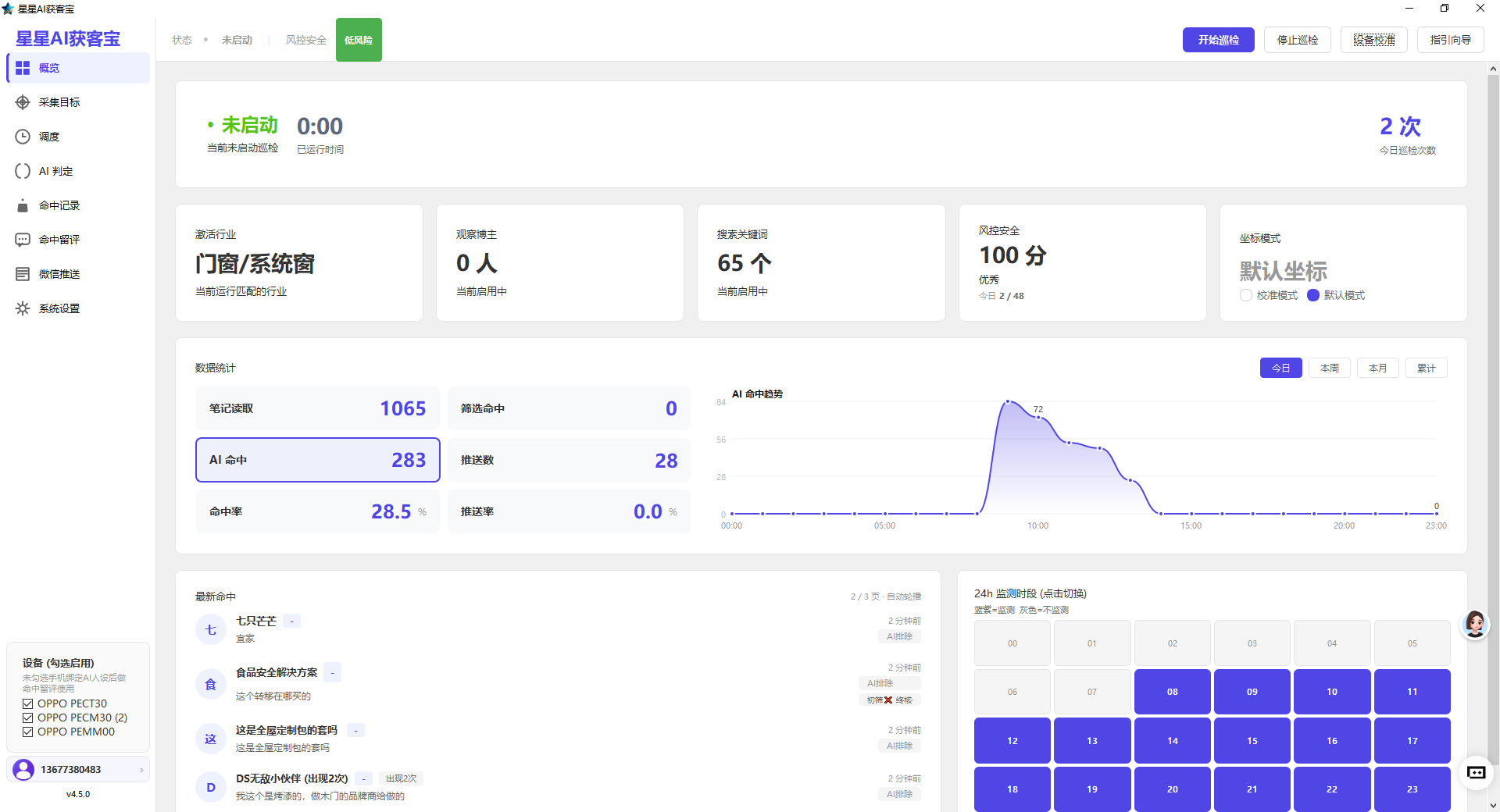Click the star app icon in title bar
This screenshot has width=1500, height=812.
8,9
